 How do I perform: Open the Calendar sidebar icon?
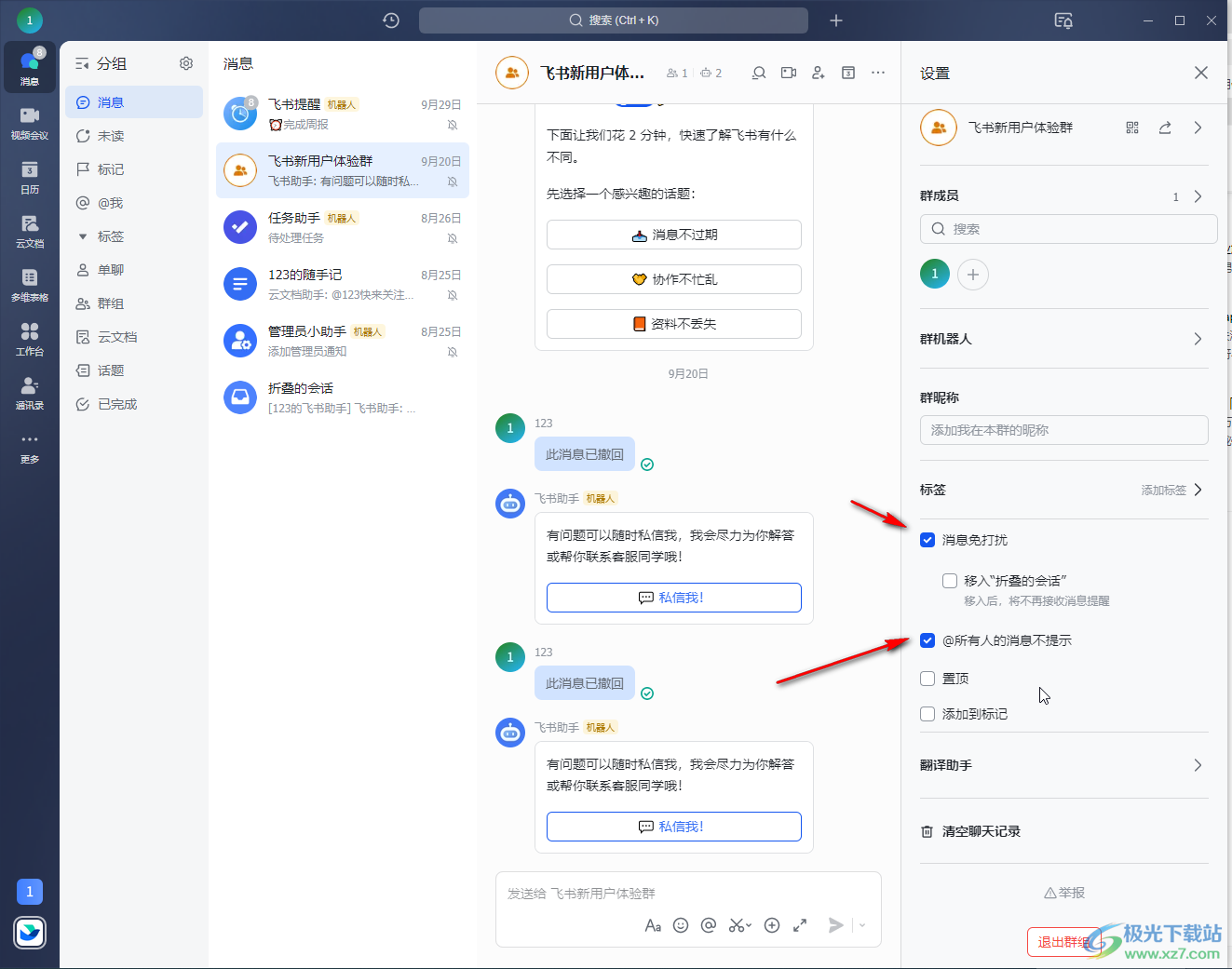[30, 176]
